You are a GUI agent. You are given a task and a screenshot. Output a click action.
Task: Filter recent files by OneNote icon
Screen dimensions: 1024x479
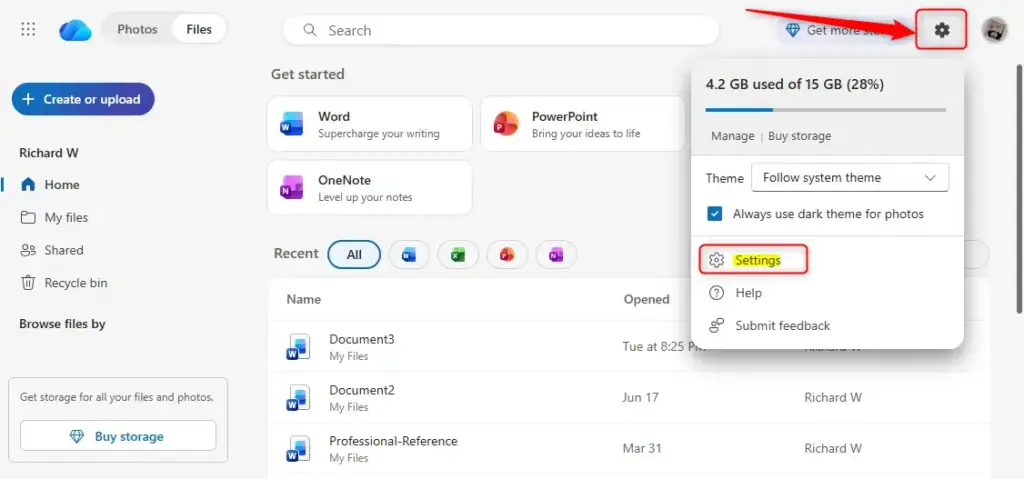click(556, 255)
